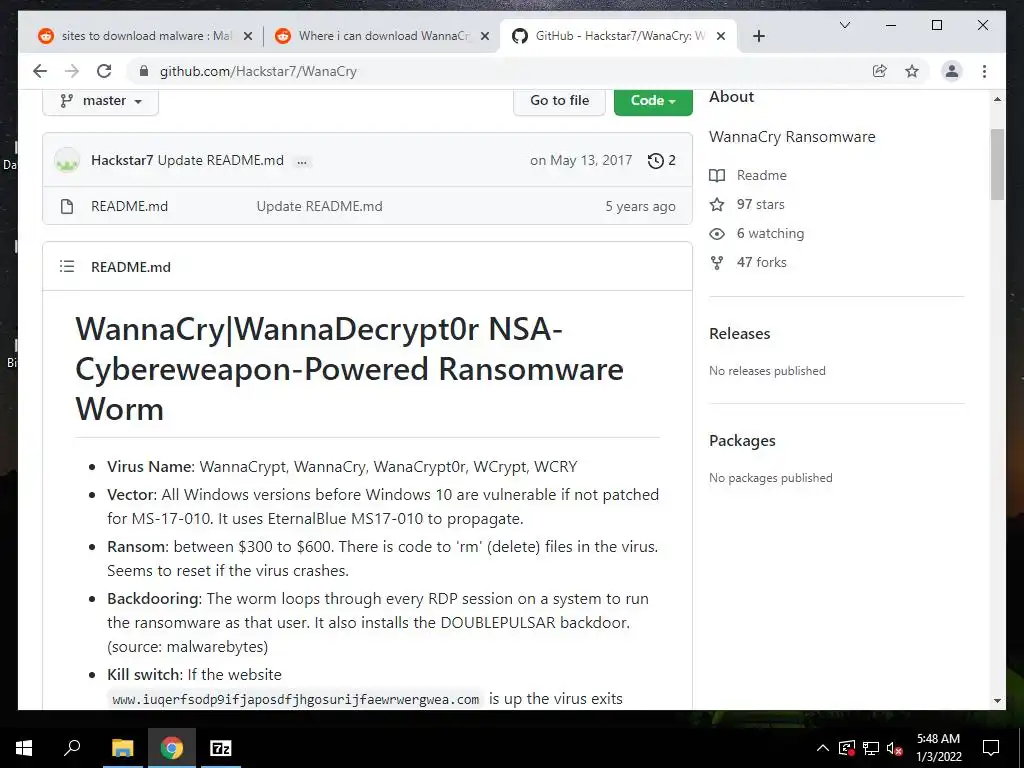Click the Releases heading link

pyautogui.click(x=739, y=334)
